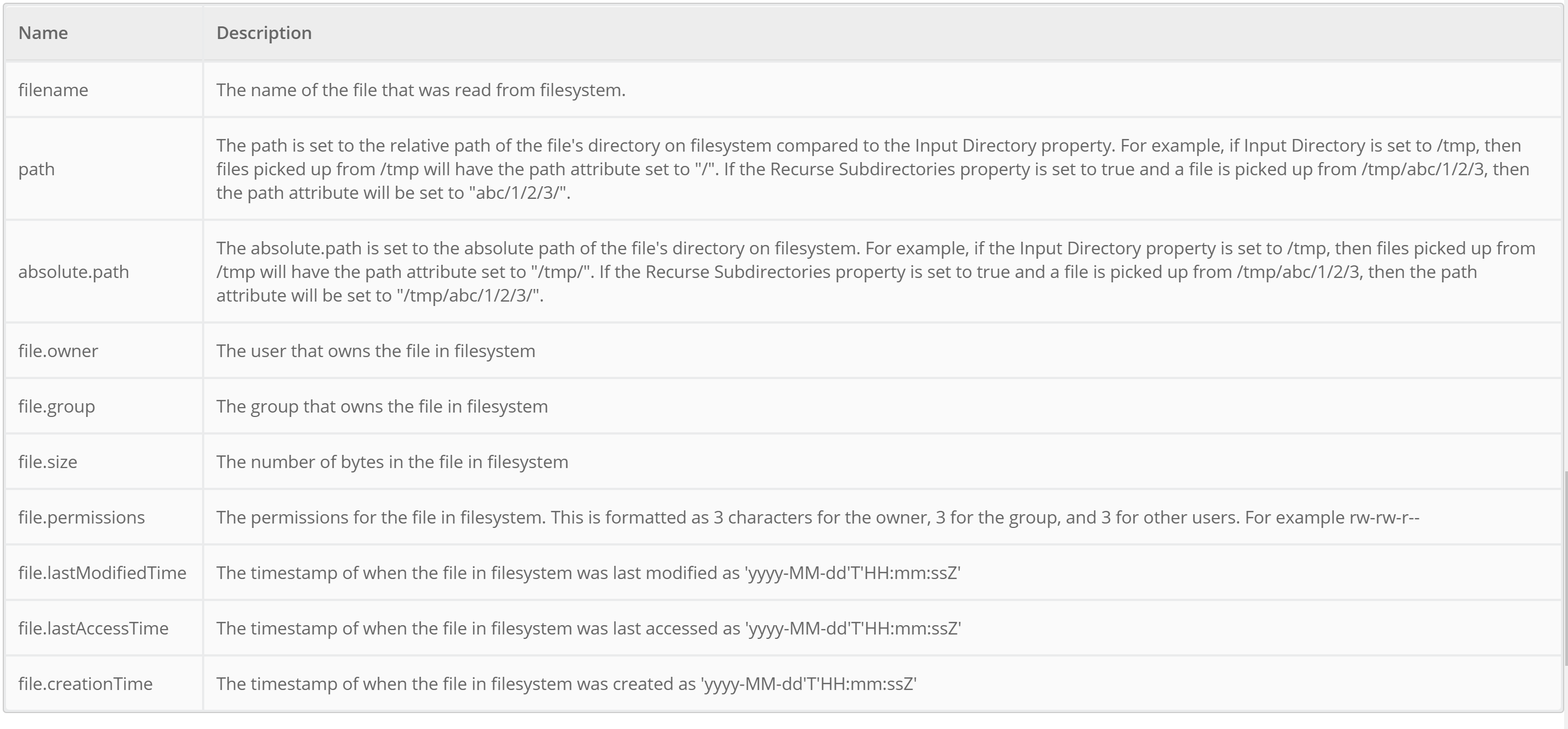The height and width of the screenshot is (729, 1568).
Task: Select the filename attribute name cell
Action: [x=54, y=90]
